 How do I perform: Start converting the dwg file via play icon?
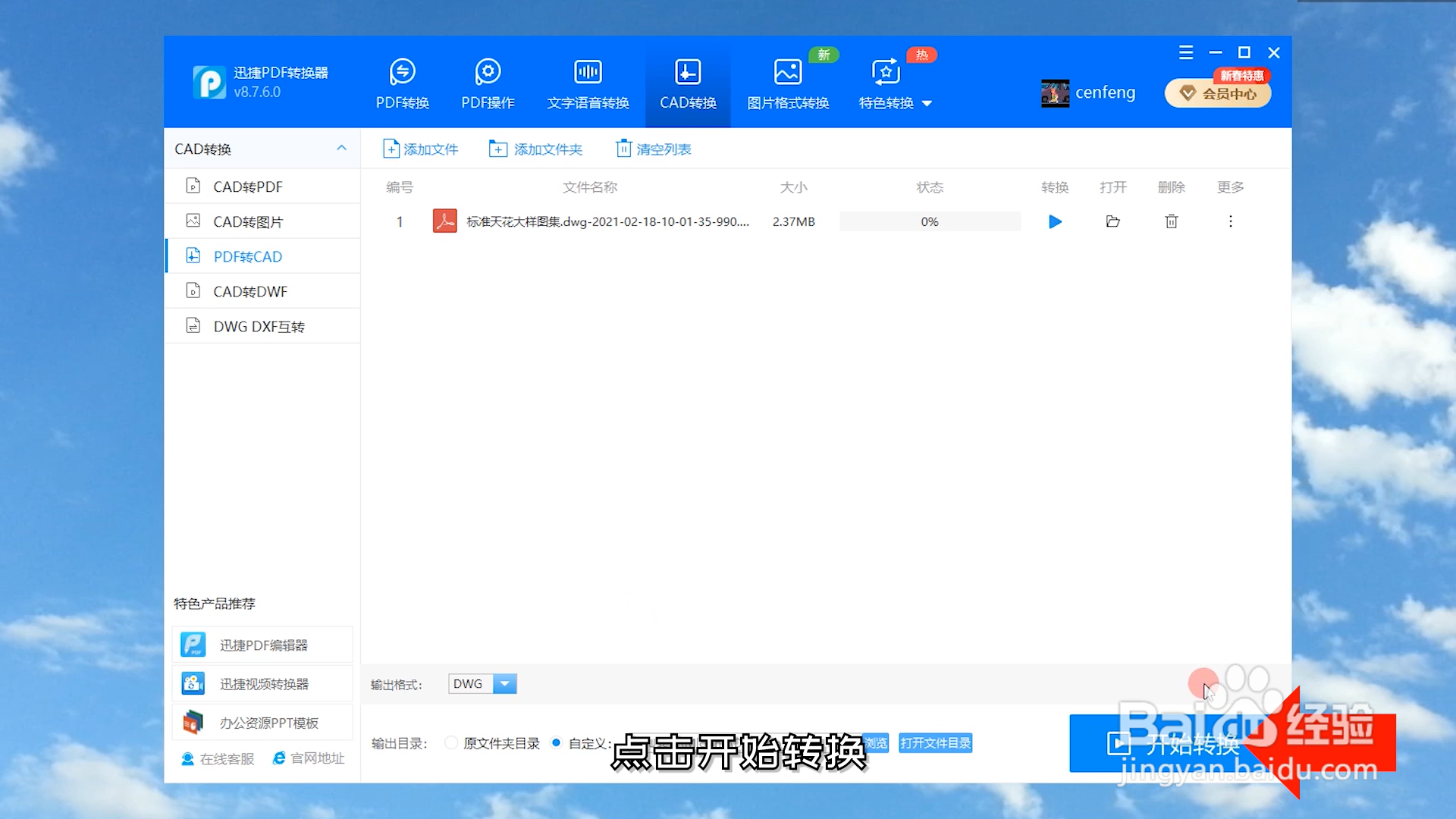click(1054, 221)
